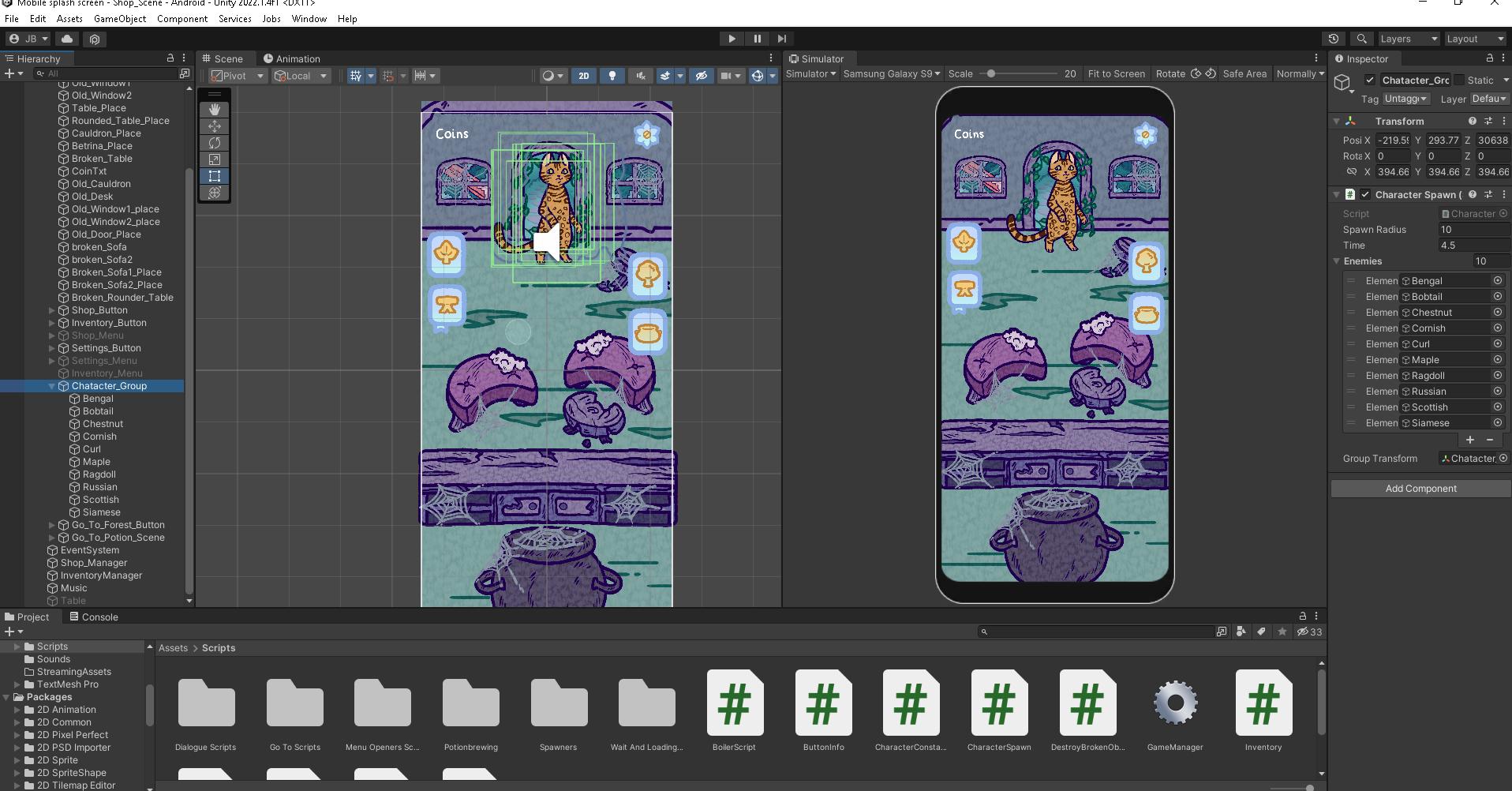This screenshot has height=791, width=1512.
Task: Open the Local/Global dropdown
Action: [x=300, y=76]
